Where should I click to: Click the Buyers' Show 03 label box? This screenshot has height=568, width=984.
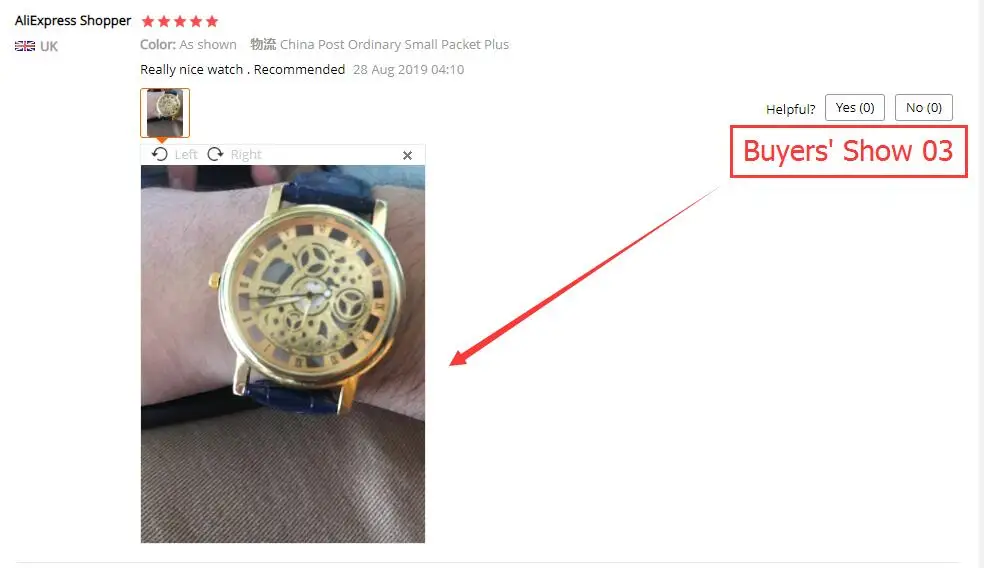[848, 151]
